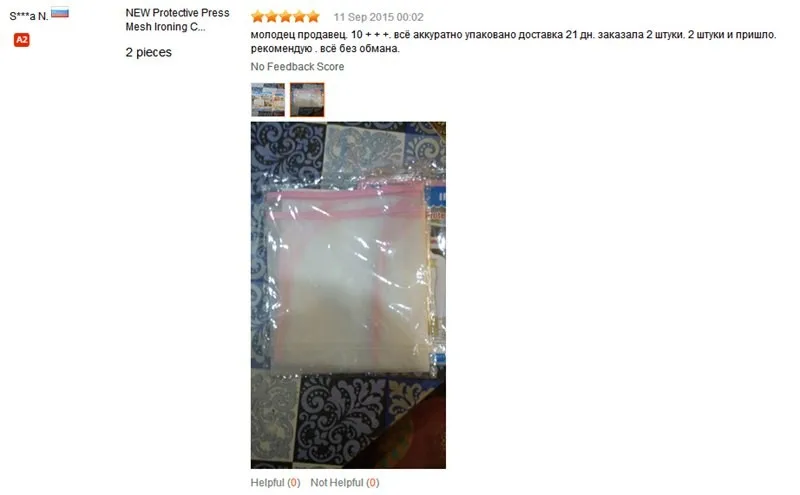
Task: Click the fourth star in the rating
Action: point(299,17)
